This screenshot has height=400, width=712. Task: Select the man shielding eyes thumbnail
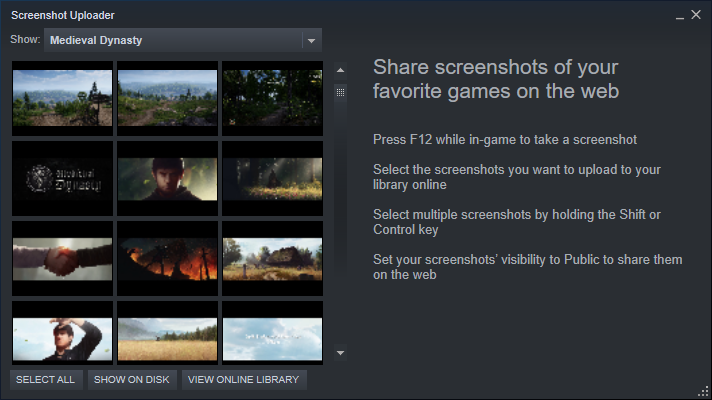tap(63, 333)
